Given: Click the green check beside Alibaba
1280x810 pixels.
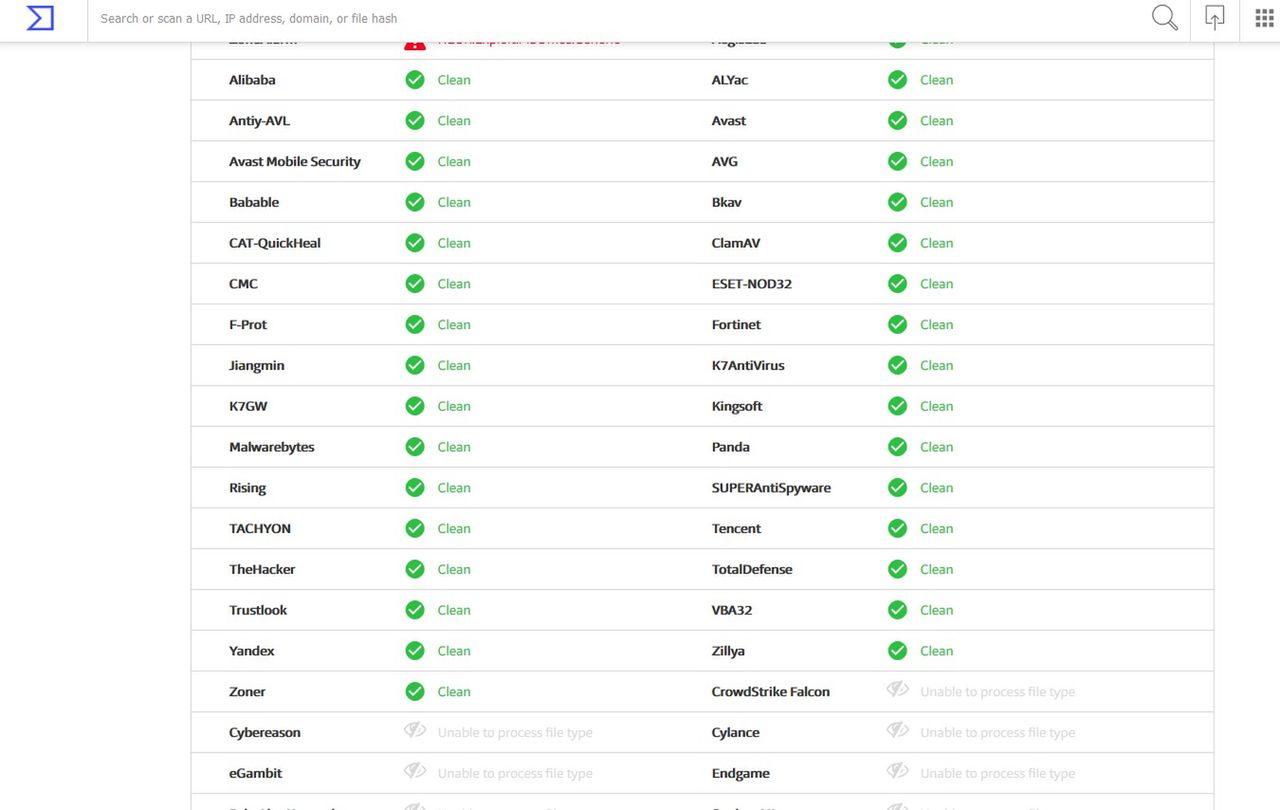Looking at the screenshot, I should pos(415,80).
